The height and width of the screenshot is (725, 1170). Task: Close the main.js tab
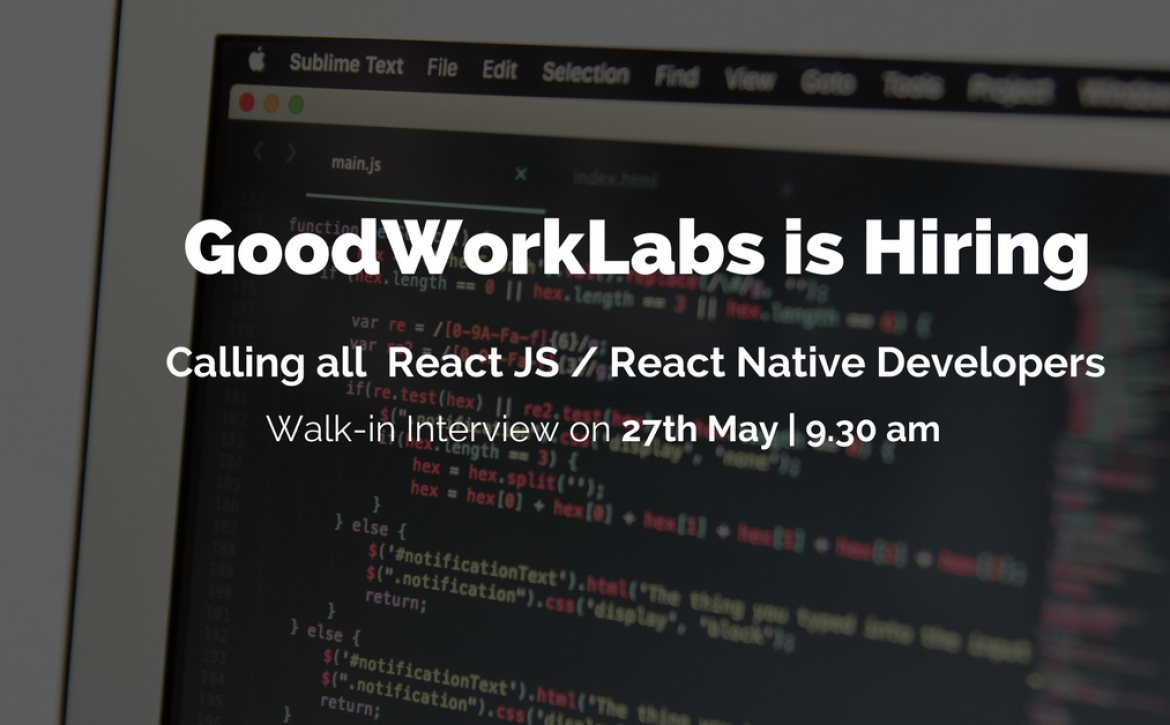(x=520, y=174)
